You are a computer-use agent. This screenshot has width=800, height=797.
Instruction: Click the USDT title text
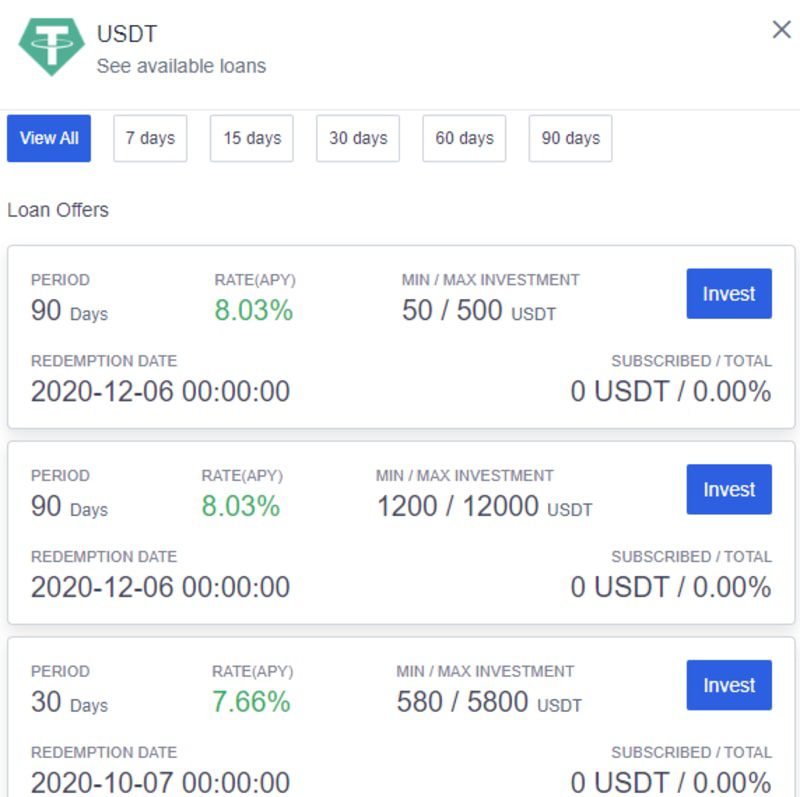click(127, 34)
